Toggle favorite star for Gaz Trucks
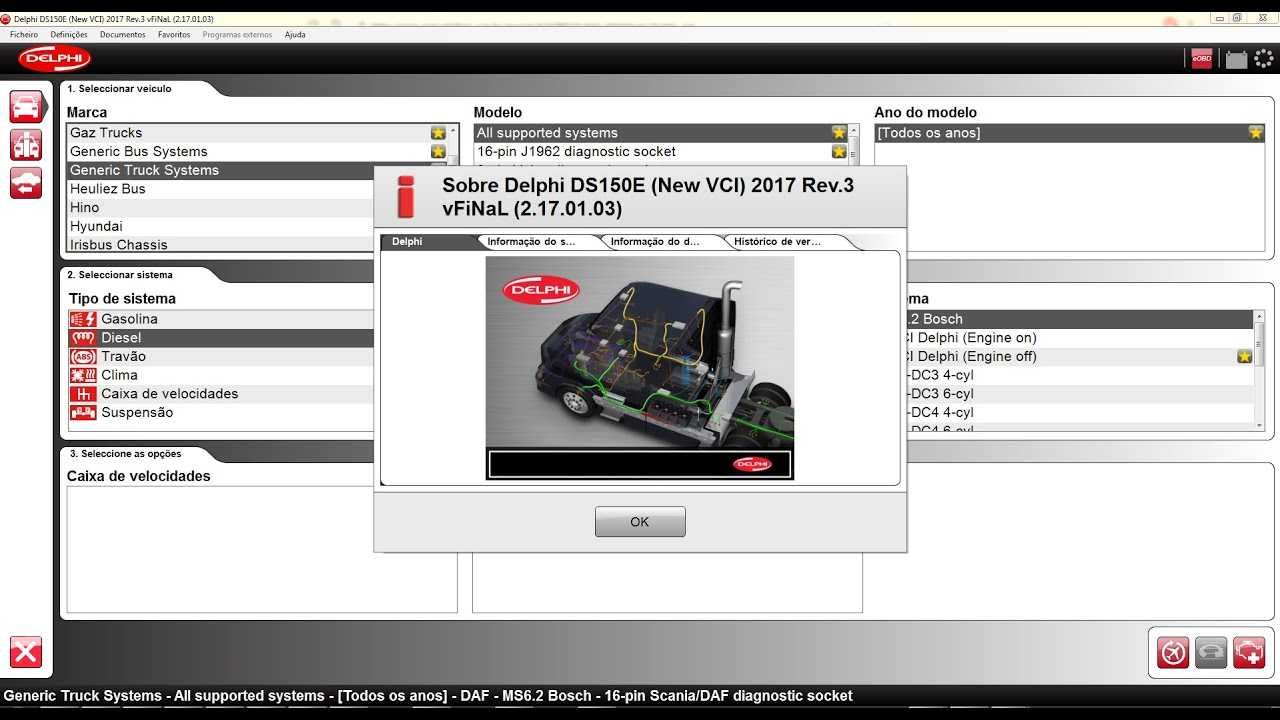This screenshot has height=720, width=1280. click(x=438, y=133)
